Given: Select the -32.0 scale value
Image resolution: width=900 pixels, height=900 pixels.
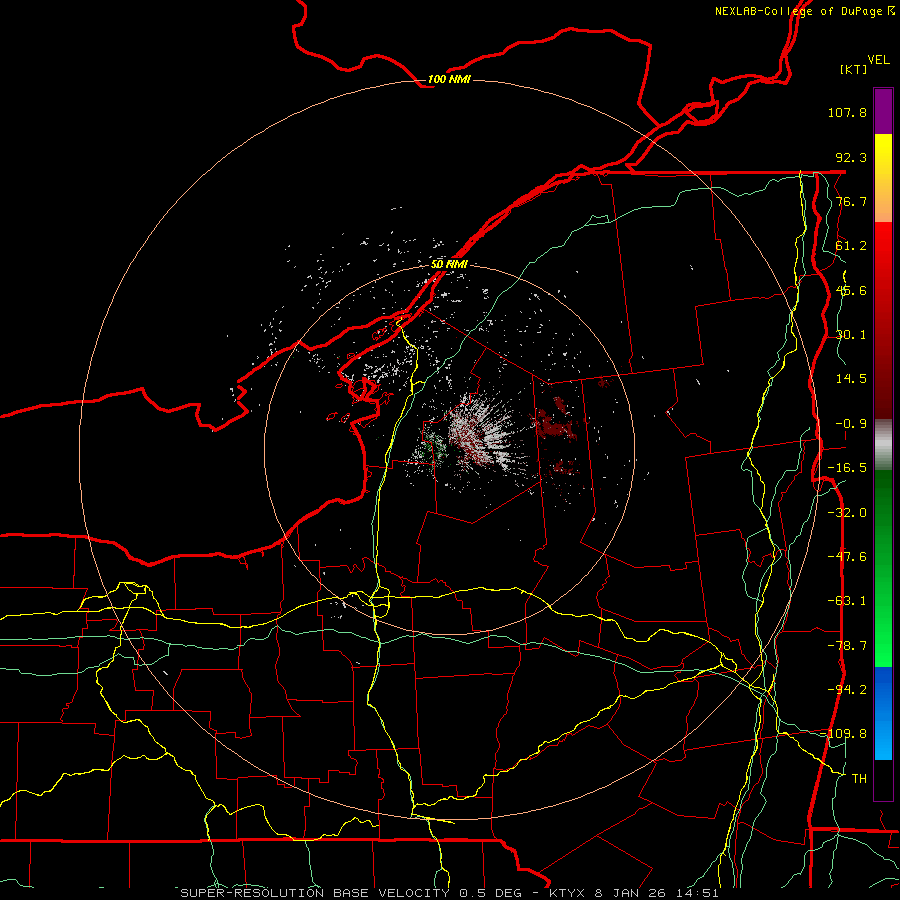Looking at the screenshot, I should [x=847, y=513].
